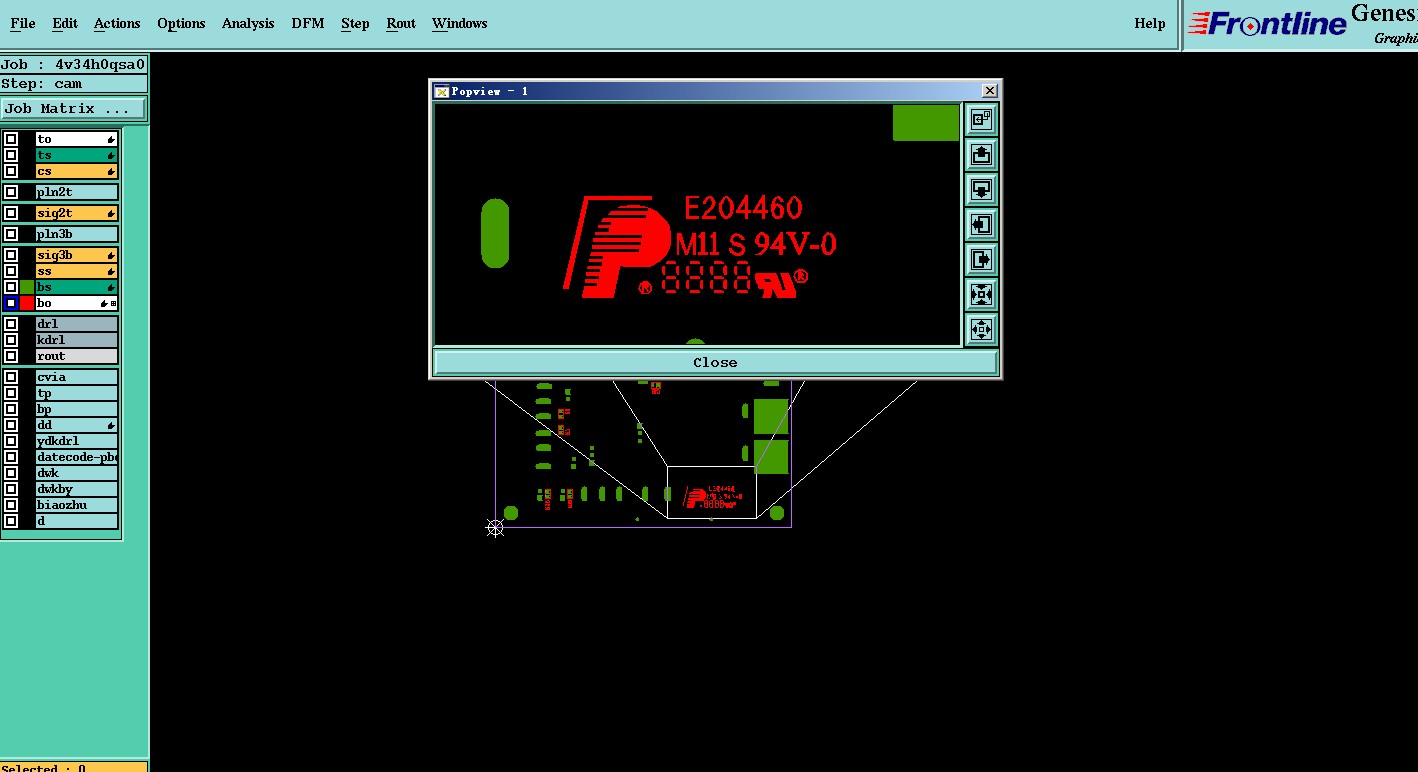Click the Frontline logo
Image resolution: width=1418 pixels, height=772 pixels.
tap(1267, 24)
